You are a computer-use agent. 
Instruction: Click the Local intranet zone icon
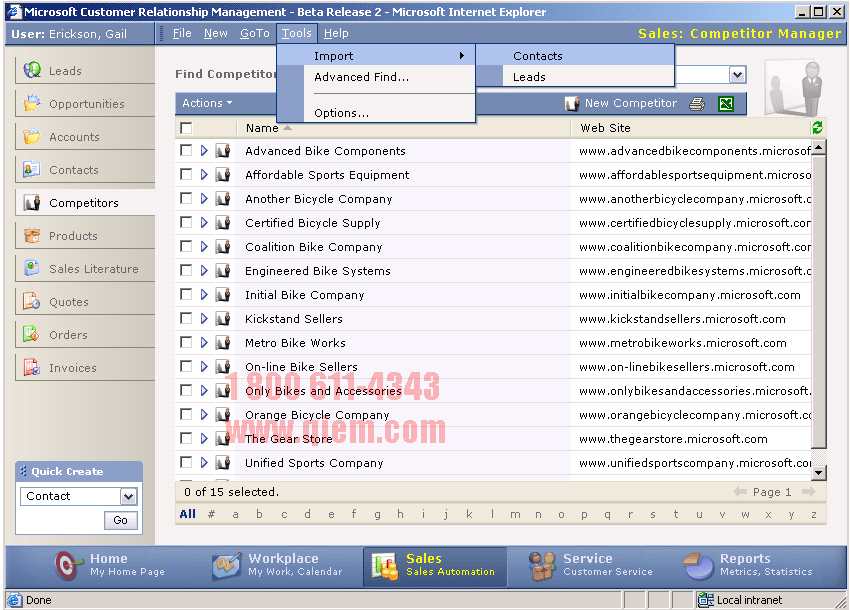[705, 600]
